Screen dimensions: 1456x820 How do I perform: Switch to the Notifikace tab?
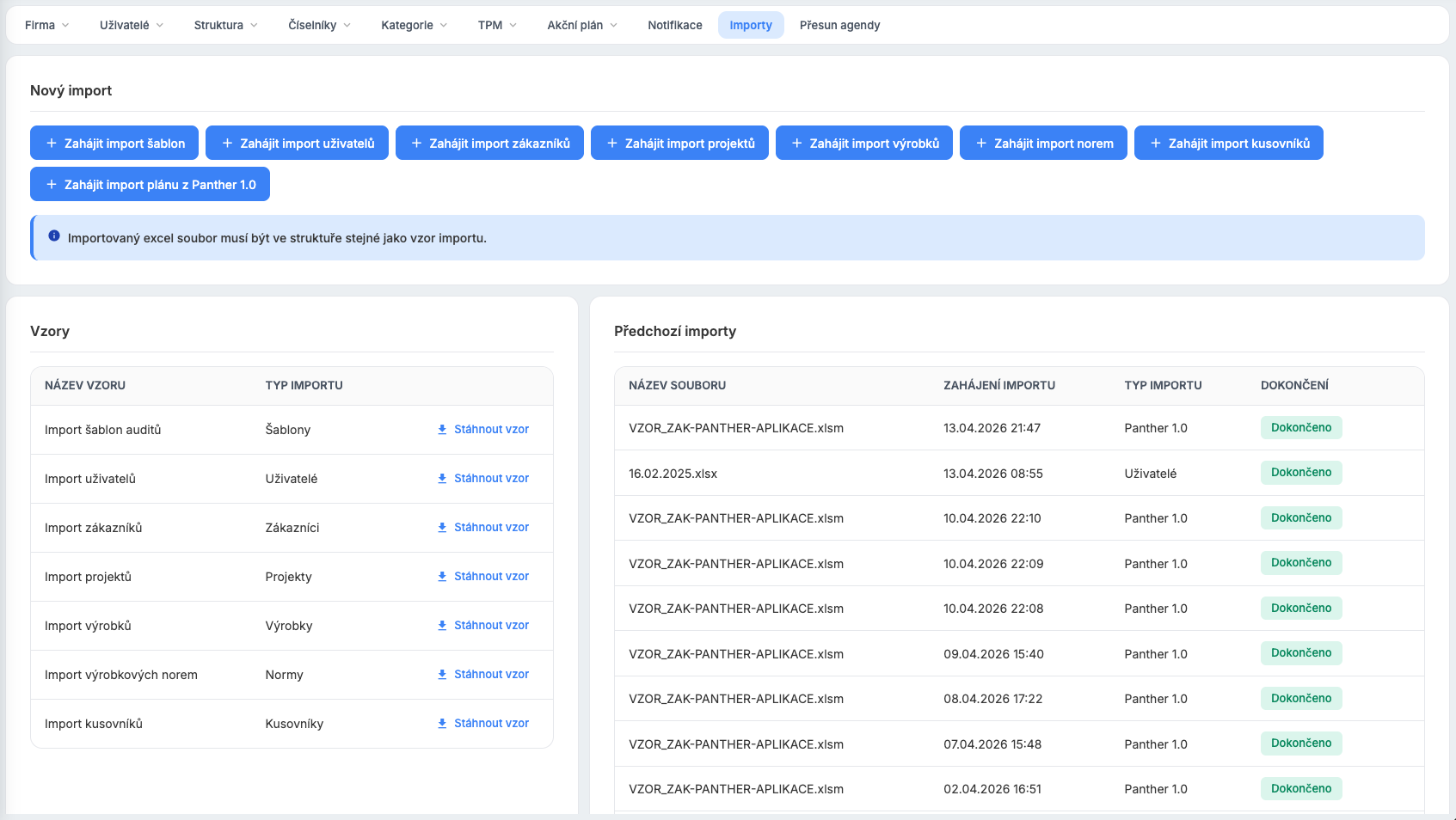coord(674,26)
